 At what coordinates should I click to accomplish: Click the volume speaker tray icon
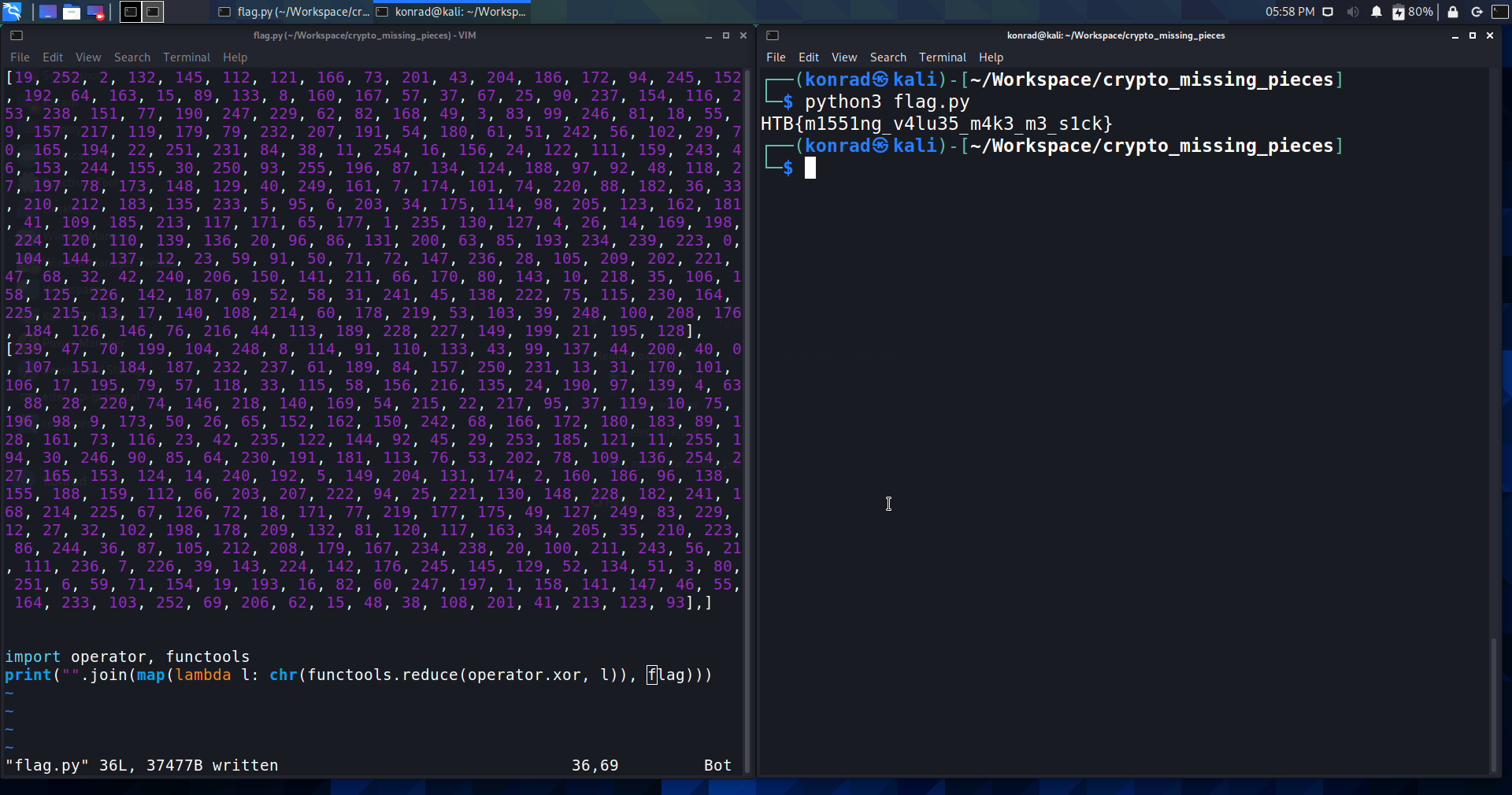click(1352, 12)
